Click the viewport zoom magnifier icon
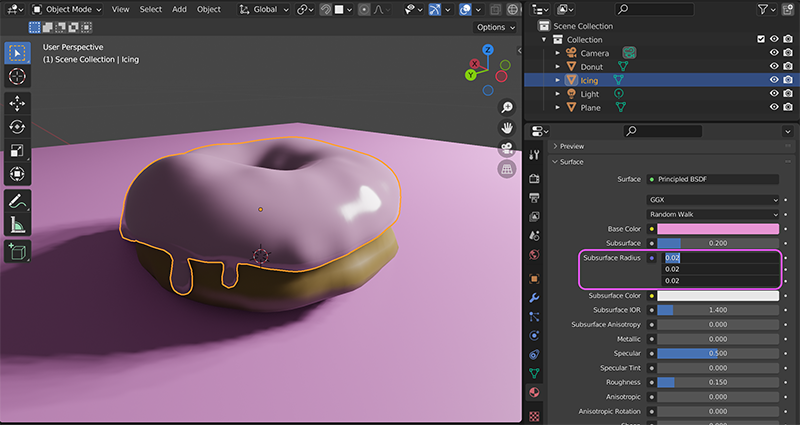The height and width of the screenshot is (425, 800). click(507, 107)
